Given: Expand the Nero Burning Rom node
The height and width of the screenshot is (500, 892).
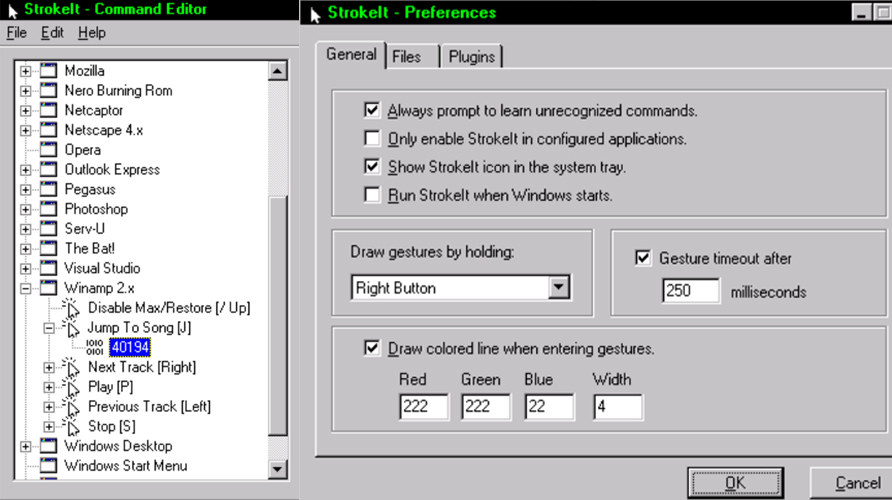Looking at the screenshot, I should point(26,91).
